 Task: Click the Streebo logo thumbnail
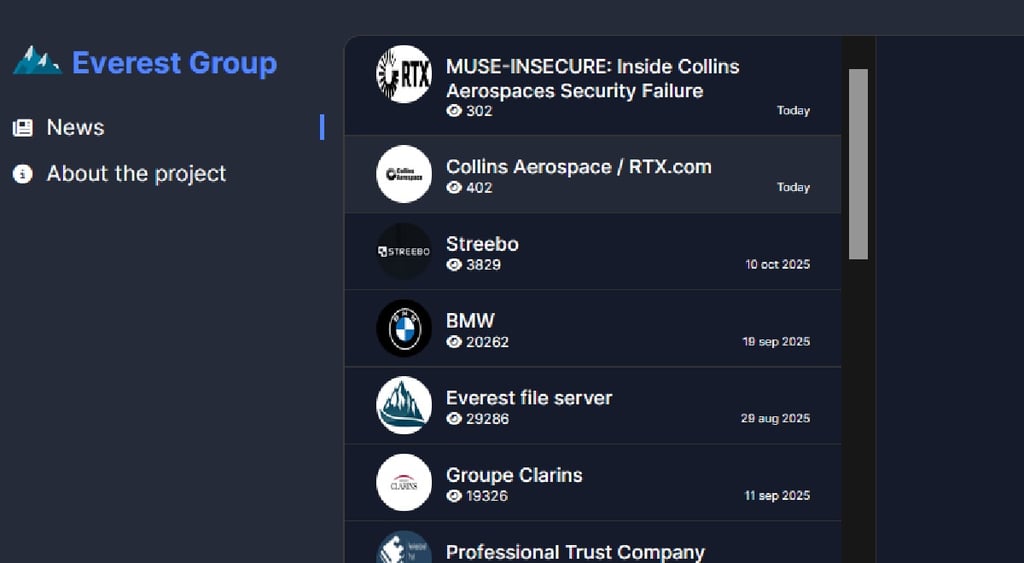(x=404, y=251)
